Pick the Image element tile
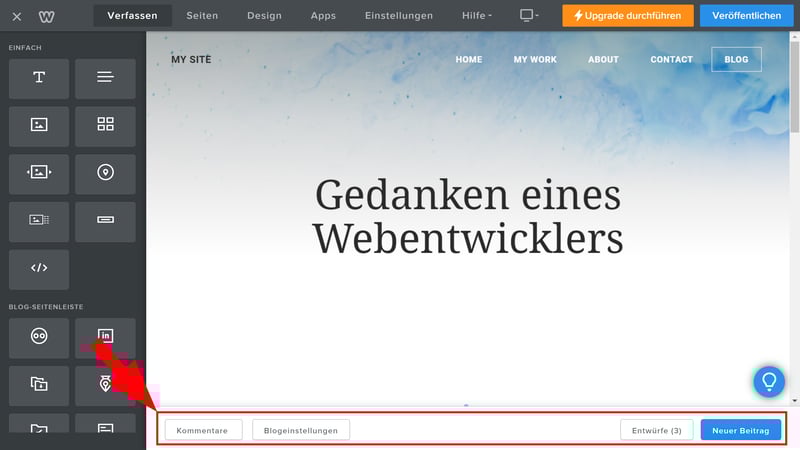The width and height of the screenshot is (800, 450). pyautogui.click(x=39, y=125)
